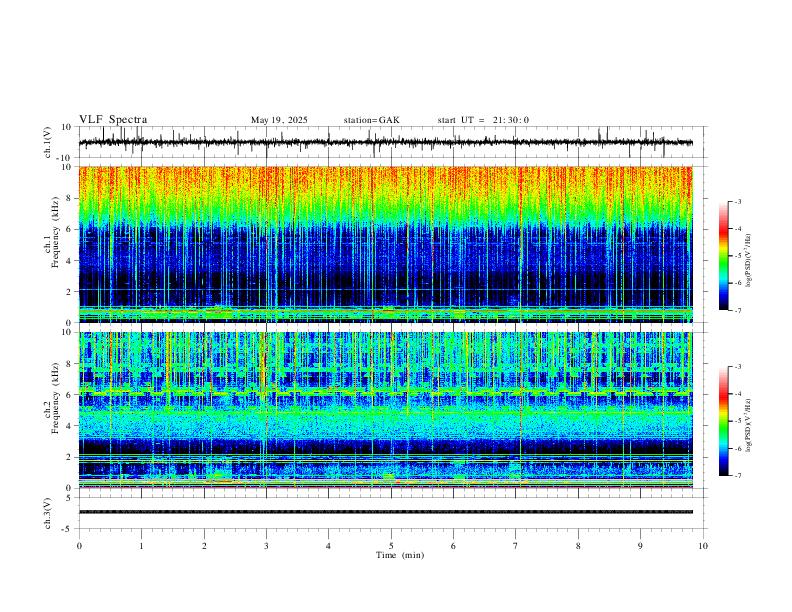
Task: Click the "8" tick on ch.1 frequency axis
Action: (x=69, y=198)
